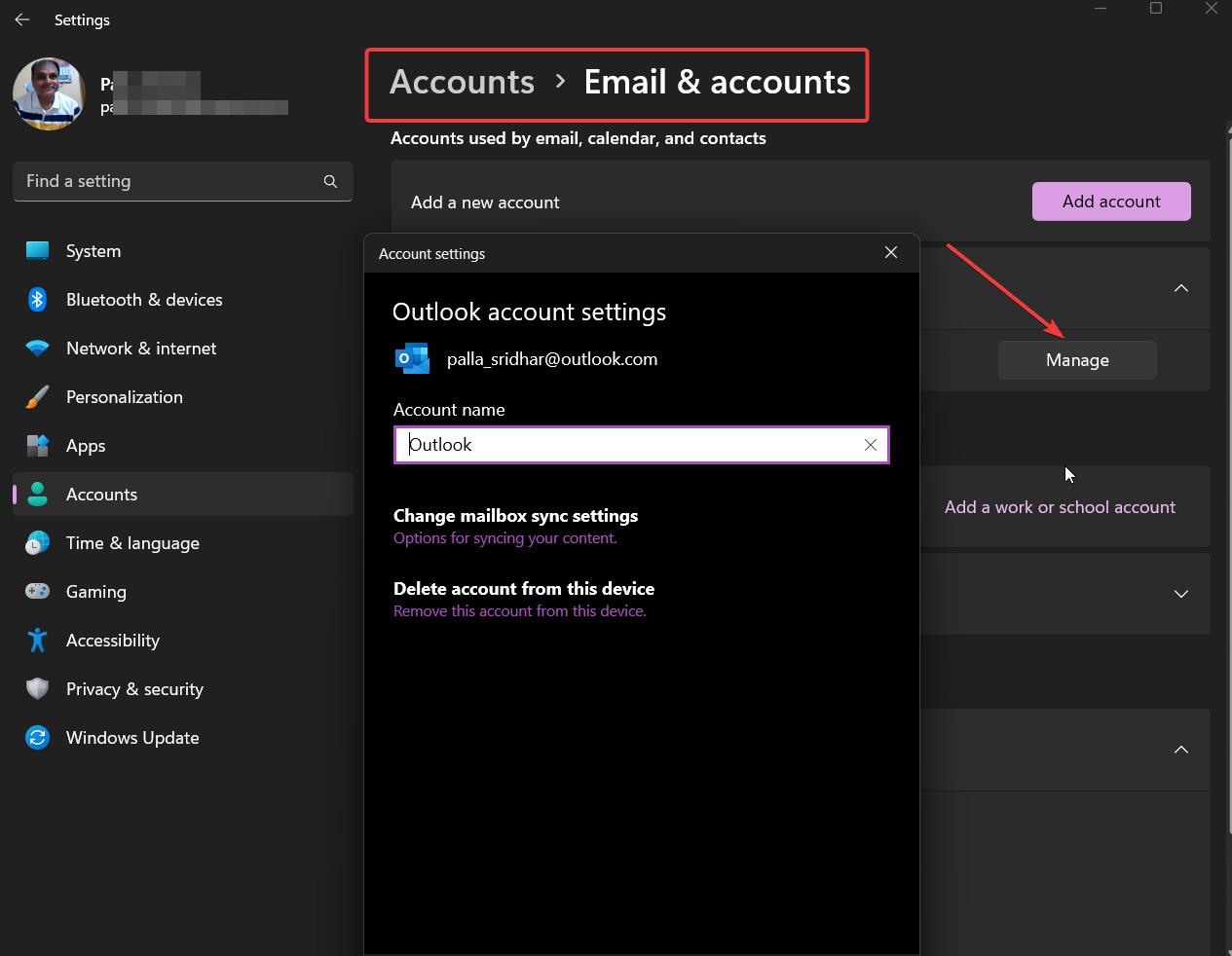The width and height of the screenshot is (1232, 956).
Task: Open Windows Update settings
Action: point(183,738)
